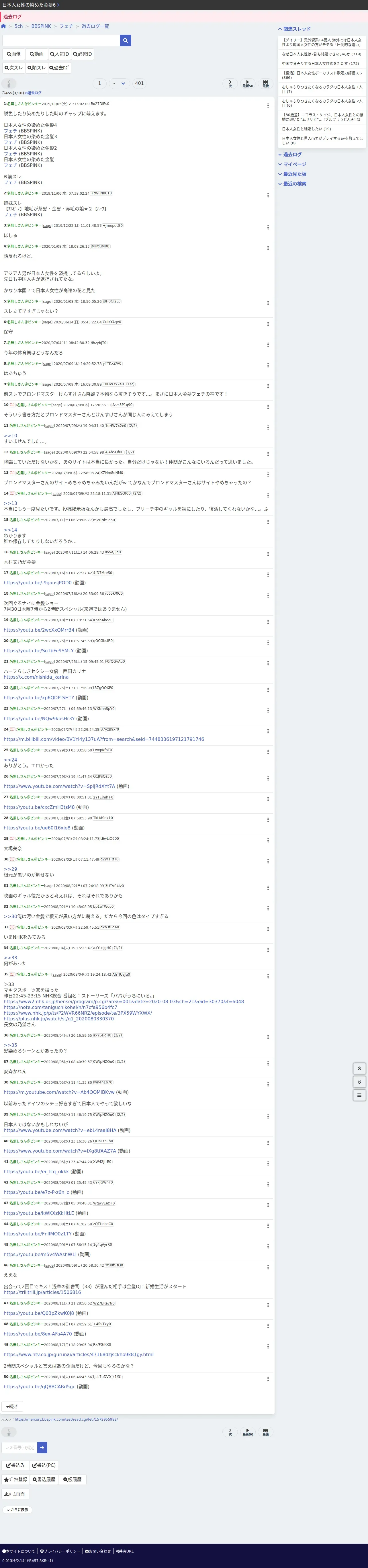
Task: Expand さらに表示 to show more
Action: [17, 1510]
